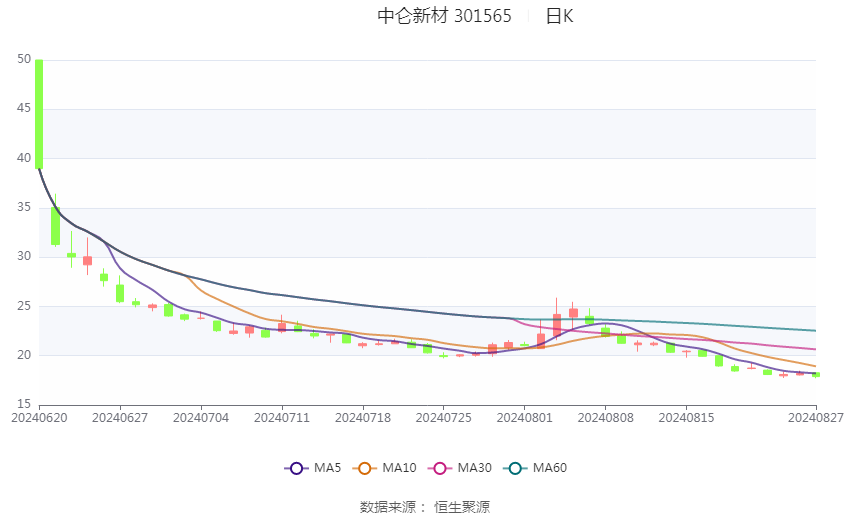Click the 25 price axis label
Viewport: 850px width, 517px height.
pos(24,306)
